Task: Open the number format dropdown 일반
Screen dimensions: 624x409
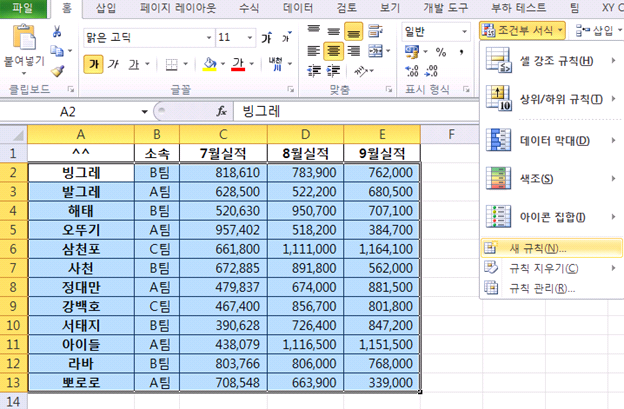Action: pyautogui.click(x=464, y=31)
